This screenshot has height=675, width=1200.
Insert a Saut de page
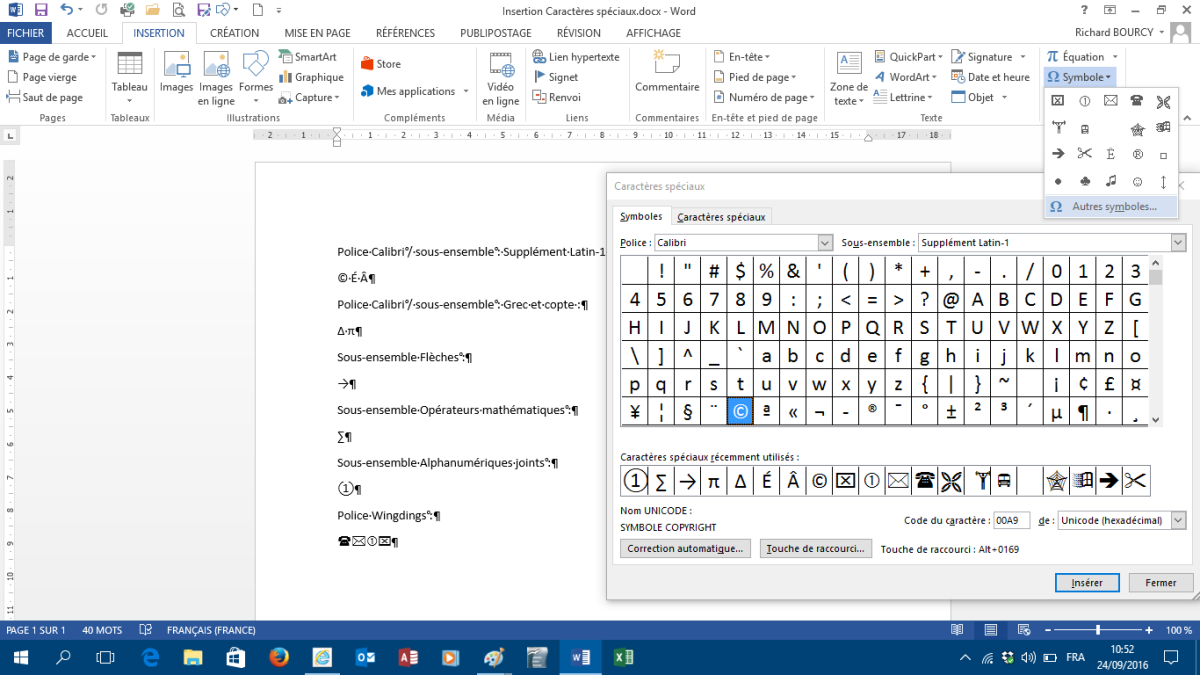pos(45,97)
